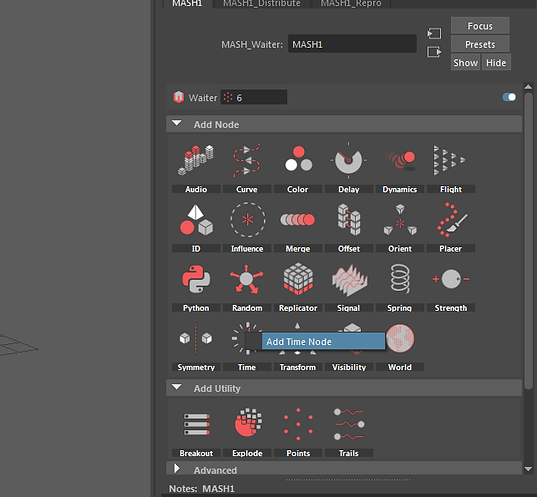Add an Offset node
Viewport: 537px width, 497px height.
349,220
